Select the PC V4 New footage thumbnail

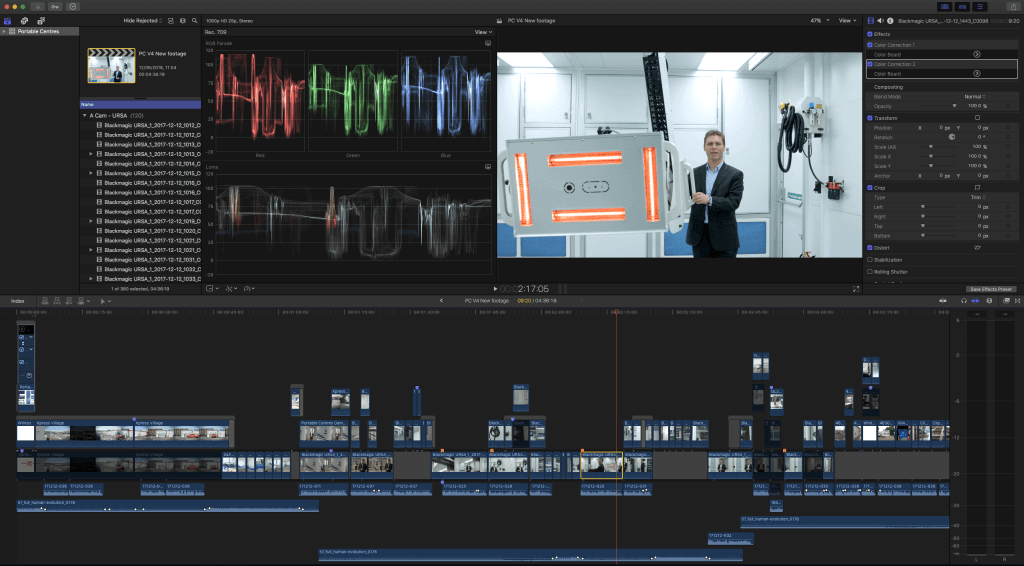coord(110,67)
